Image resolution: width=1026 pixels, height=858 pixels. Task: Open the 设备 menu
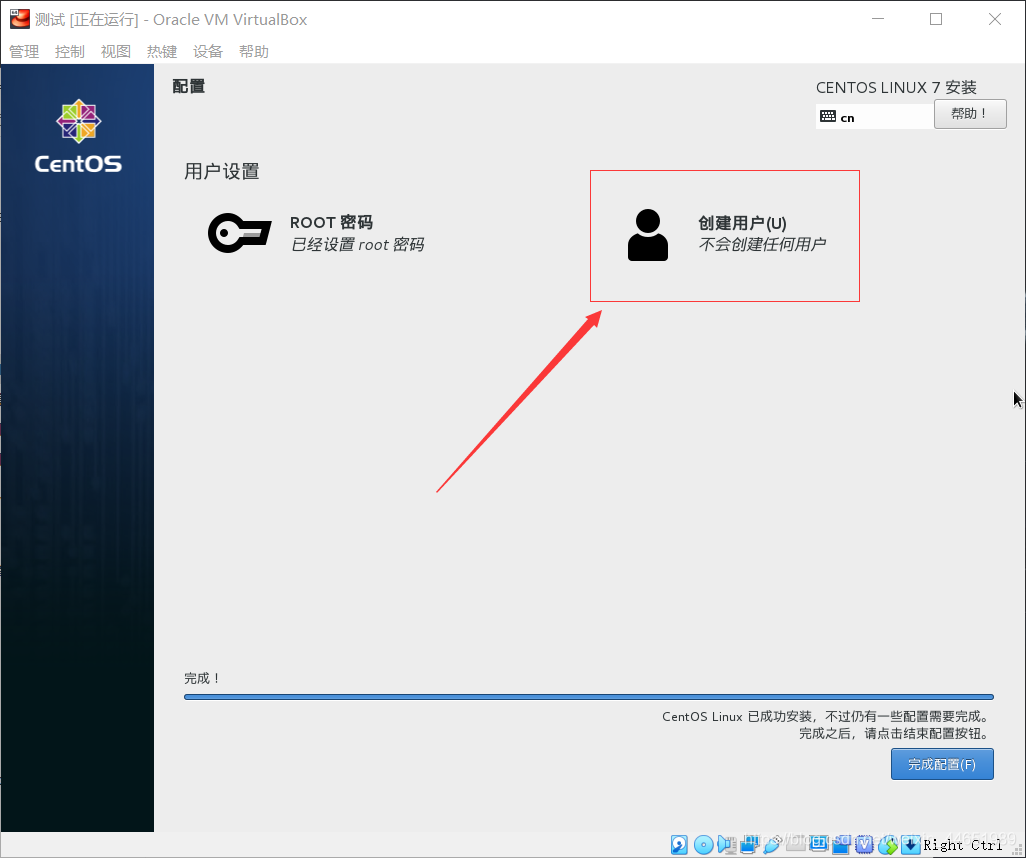208,52
